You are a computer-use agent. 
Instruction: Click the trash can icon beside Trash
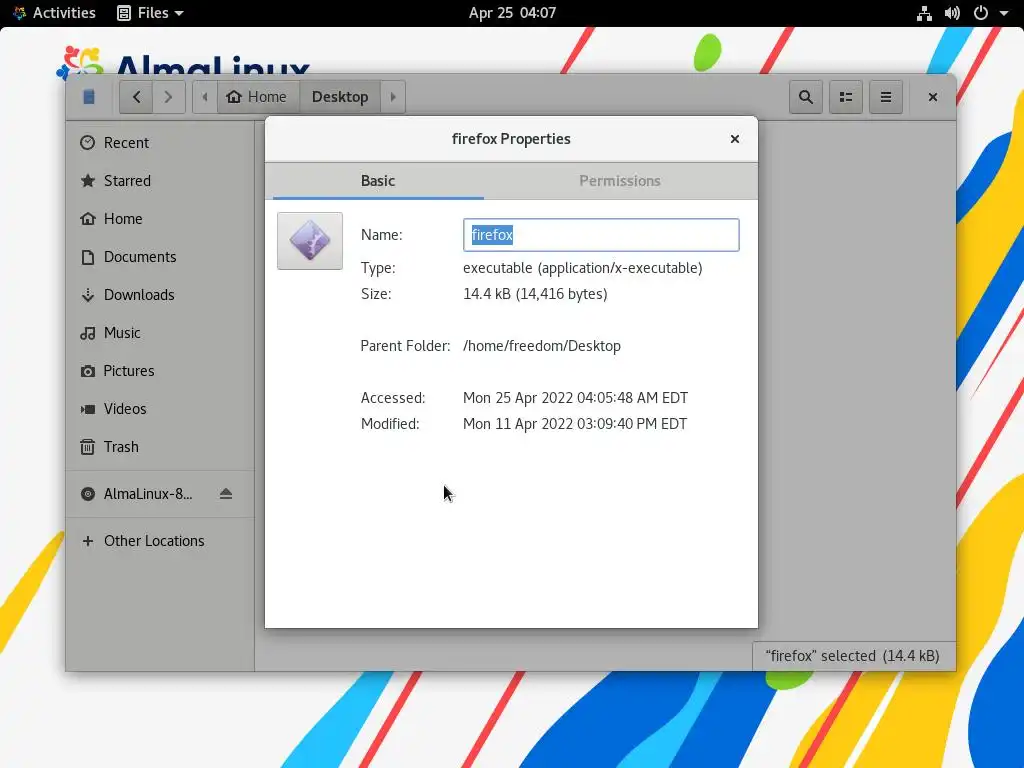coord(88,447)
